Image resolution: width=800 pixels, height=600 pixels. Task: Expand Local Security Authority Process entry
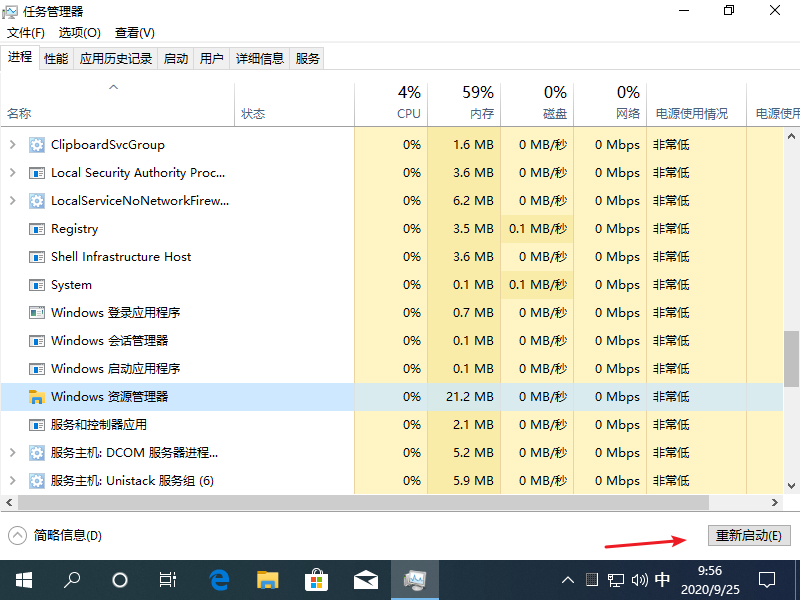point(13,173)
